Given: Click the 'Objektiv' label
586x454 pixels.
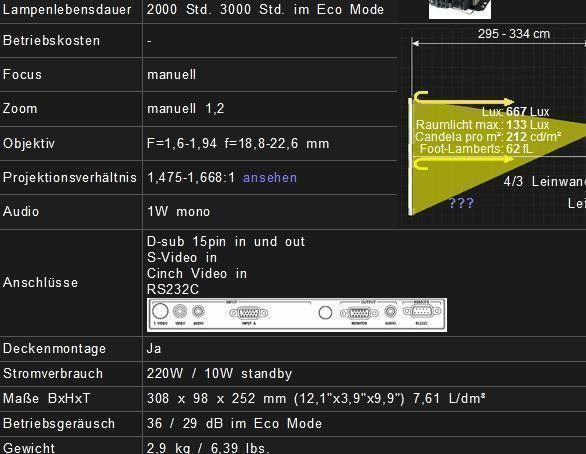Looking at the screenshot, I should tap(29, 143).
